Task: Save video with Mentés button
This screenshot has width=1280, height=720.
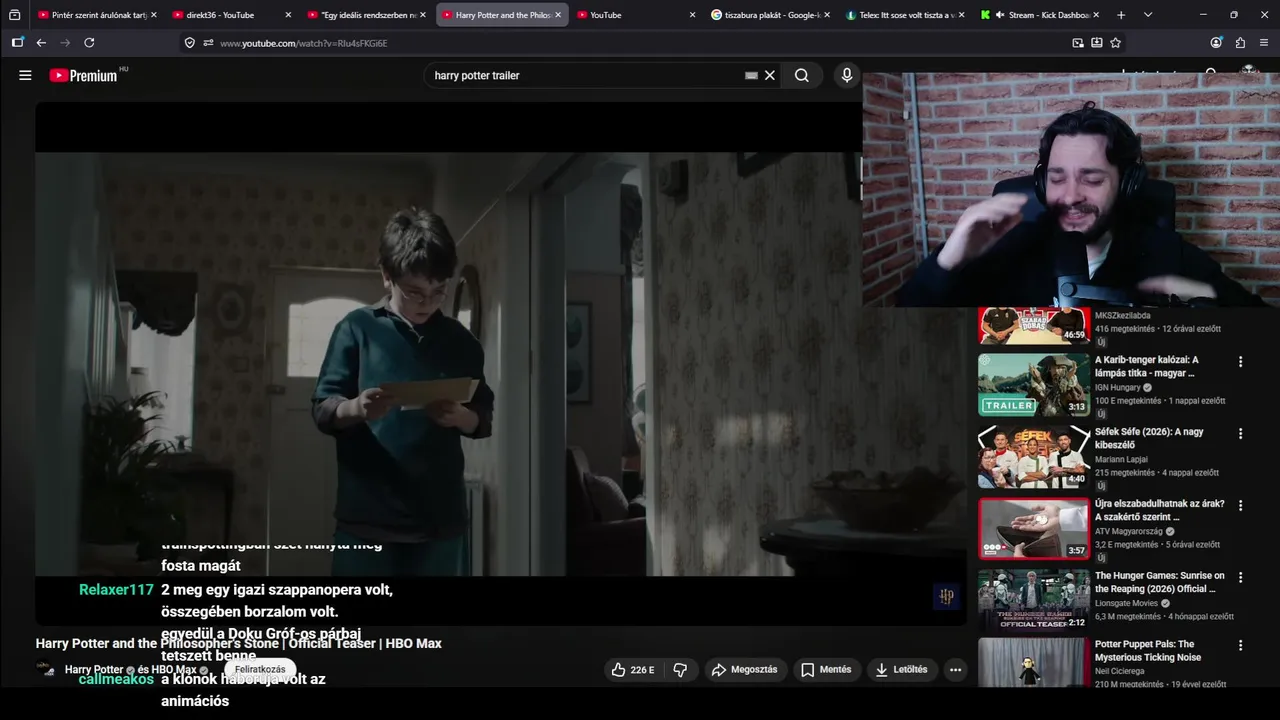Action: (x=826, y=670)
